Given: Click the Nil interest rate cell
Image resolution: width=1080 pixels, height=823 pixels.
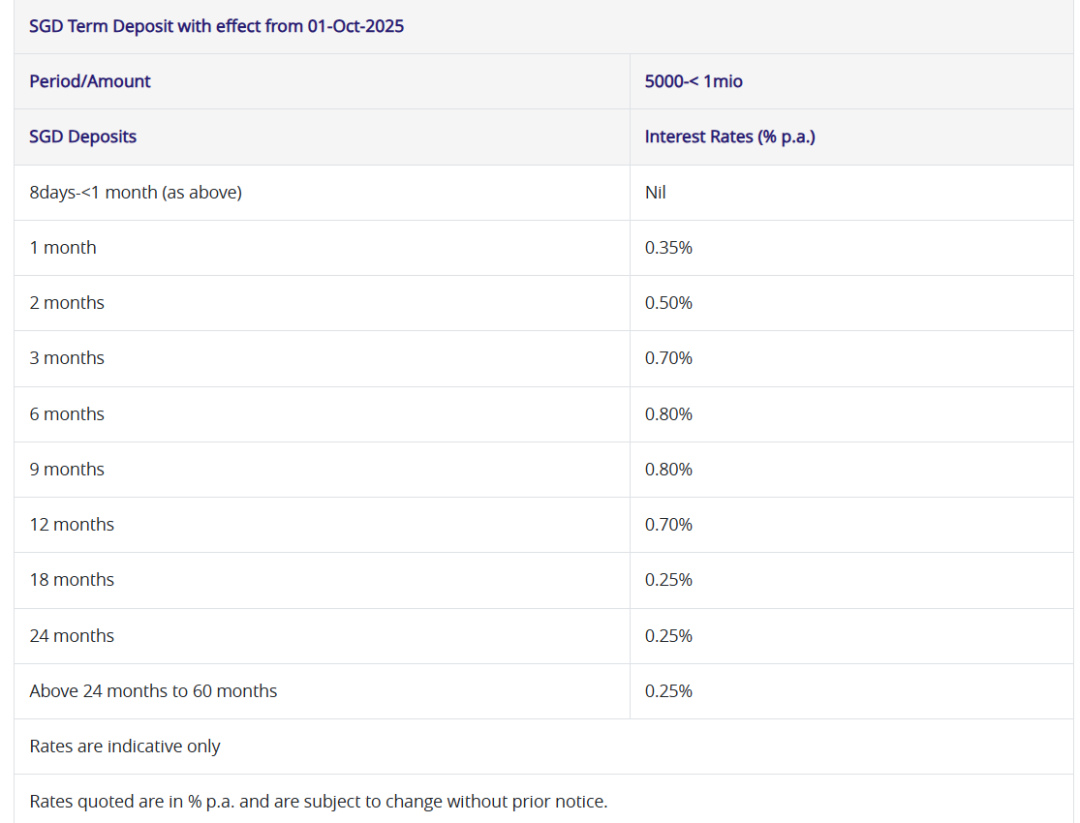Looking at the screenshot, I should 655,192.
